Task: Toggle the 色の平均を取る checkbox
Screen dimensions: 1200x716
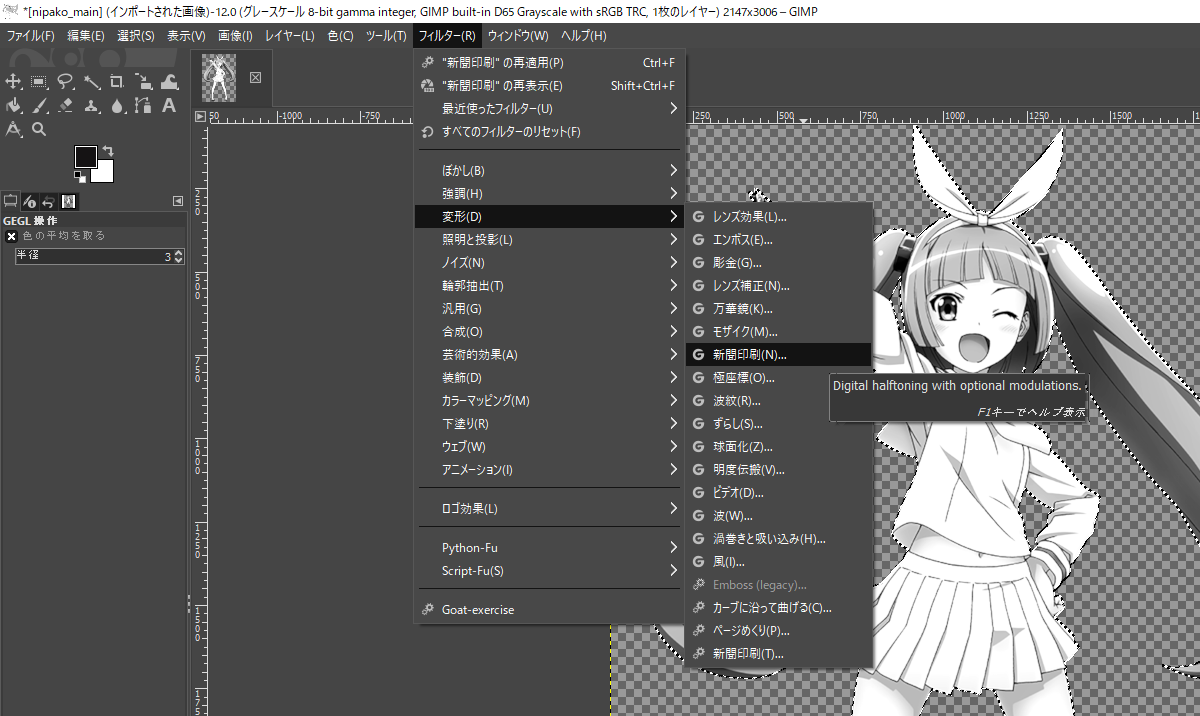Action: coord(12,236)
